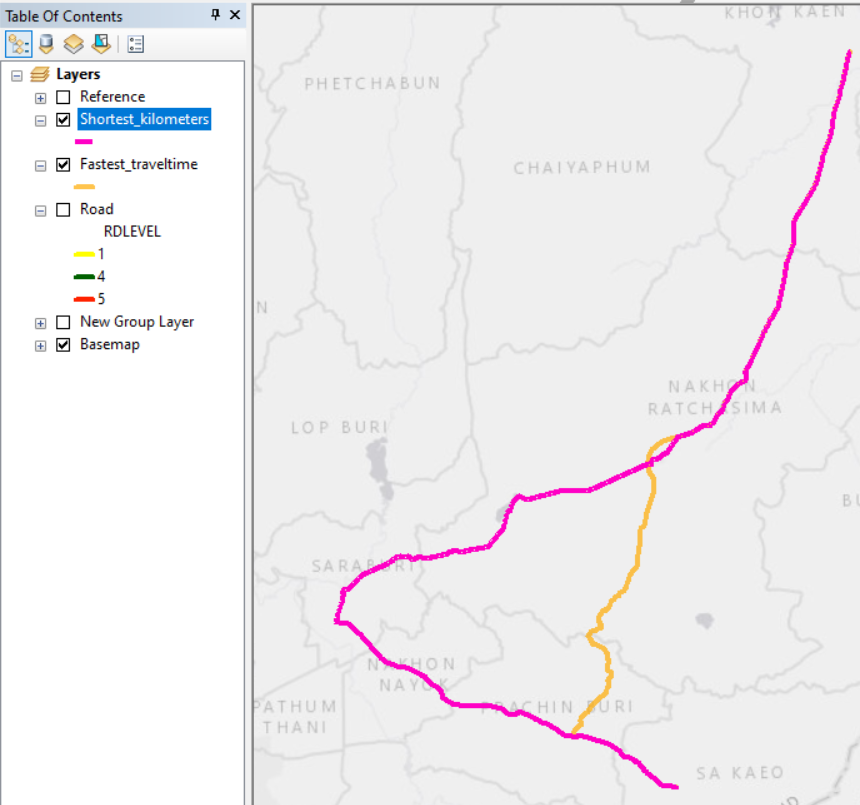
Task: Click the pink Shortest_kilometers line symbol
Action: click(x=83, y=141)
